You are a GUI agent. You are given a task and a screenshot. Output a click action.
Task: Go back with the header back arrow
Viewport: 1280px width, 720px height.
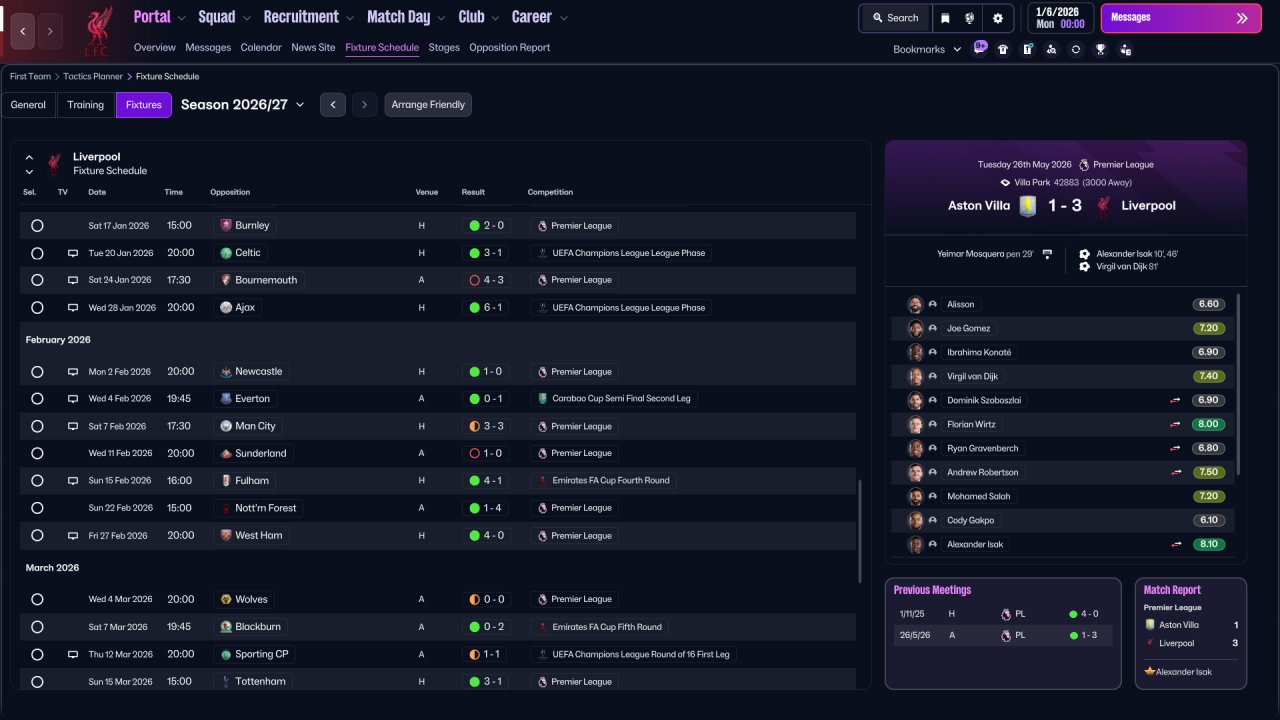point(23,32)
